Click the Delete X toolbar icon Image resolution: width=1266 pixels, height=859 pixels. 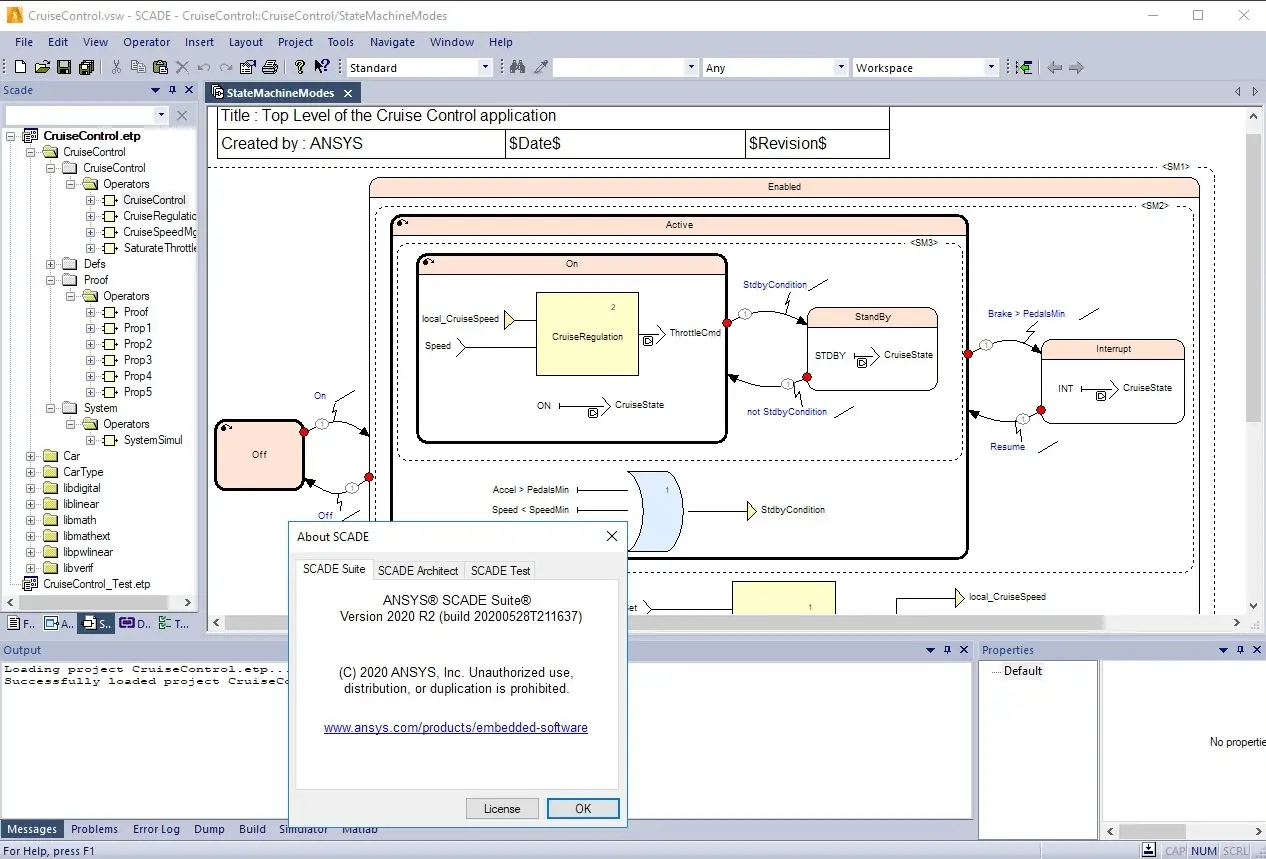pyautogui.click(x=182, y=67)
